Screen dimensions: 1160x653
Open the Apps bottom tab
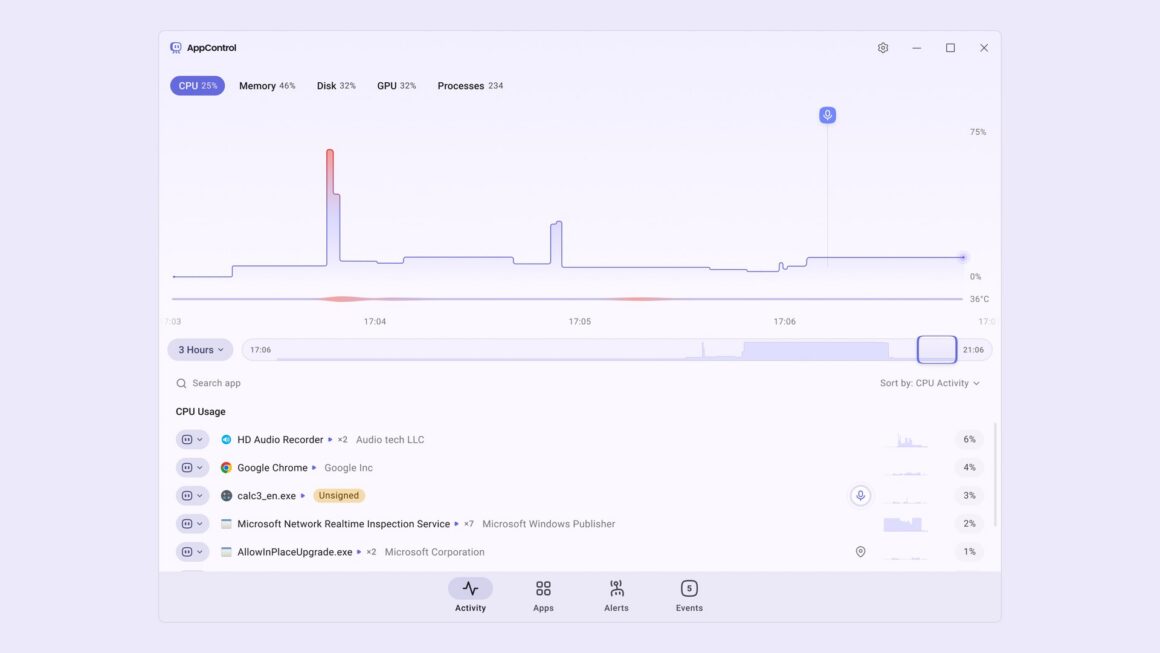(x=543, y=595)
